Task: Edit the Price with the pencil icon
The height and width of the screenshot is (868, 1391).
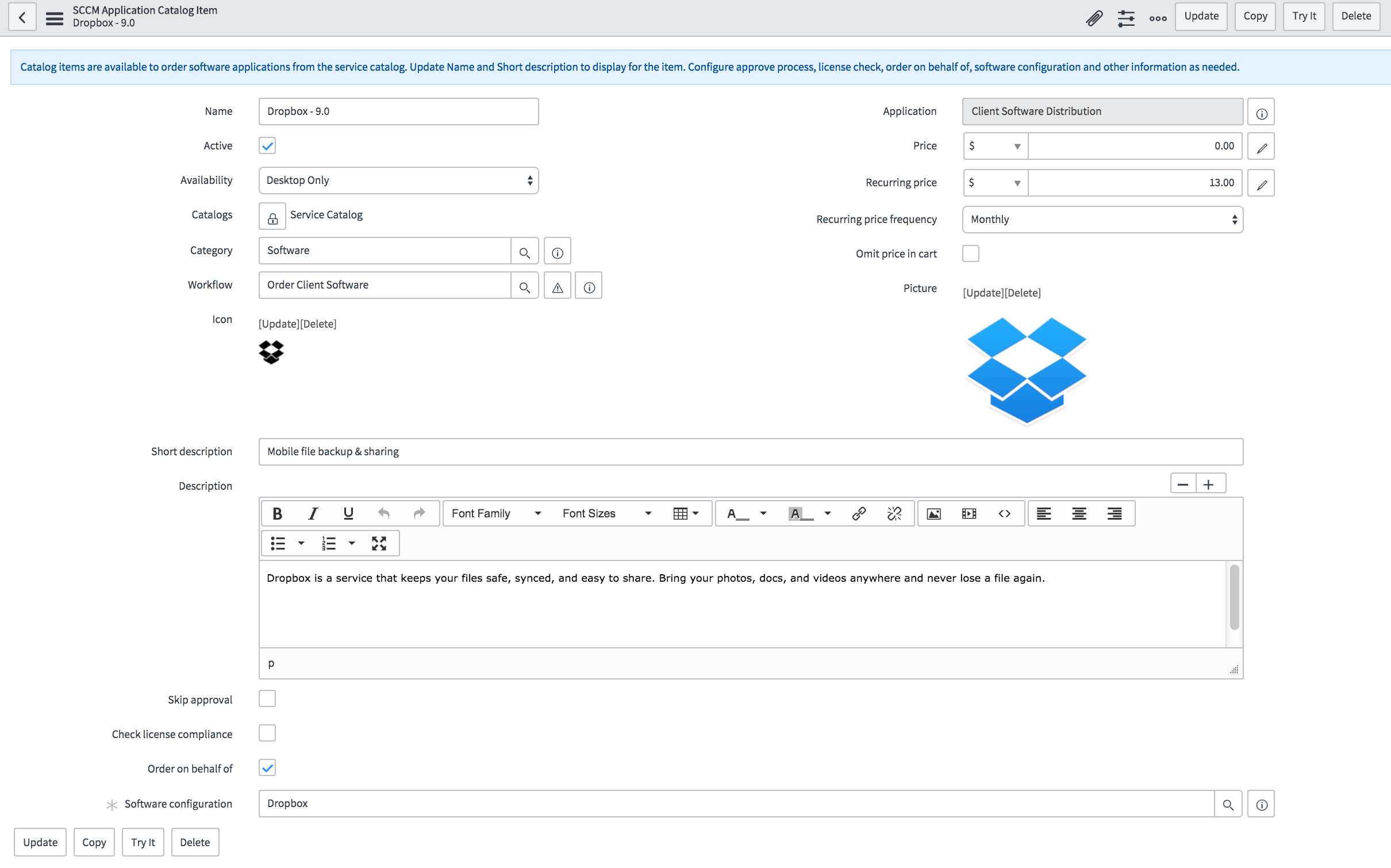Action: tap(1261, 147)
